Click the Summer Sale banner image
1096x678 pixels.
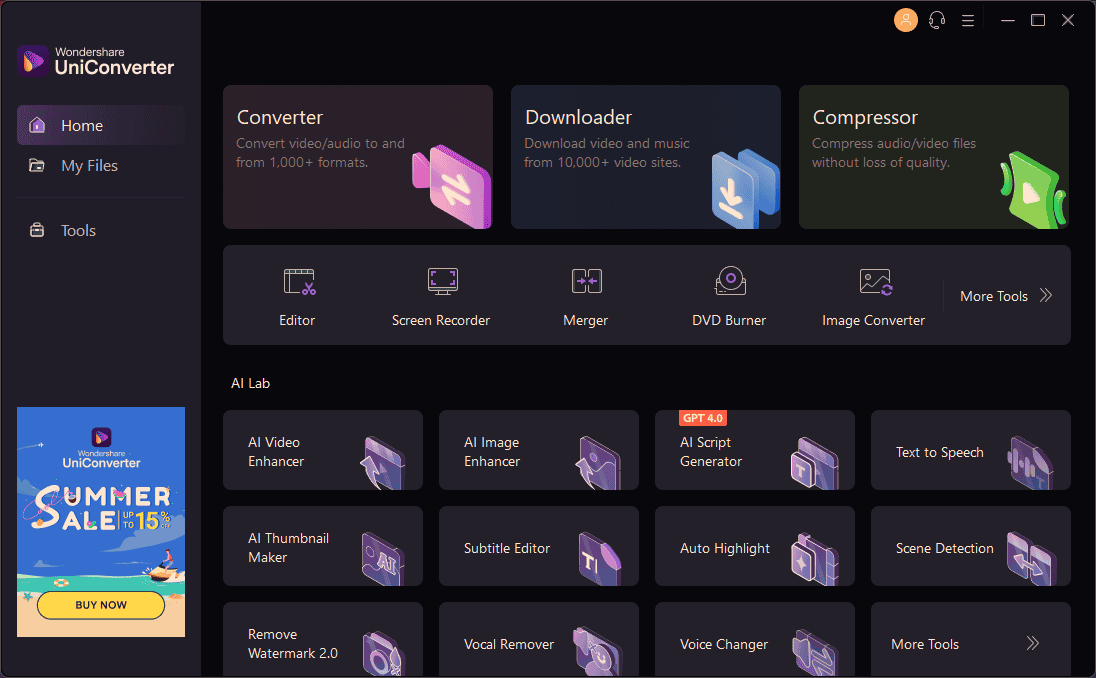101,521
